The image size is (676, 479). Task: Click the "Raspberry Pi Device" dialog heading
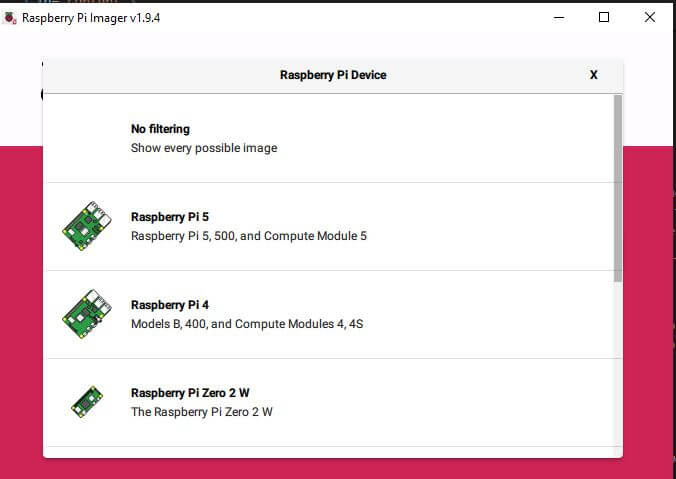[333, 75]
